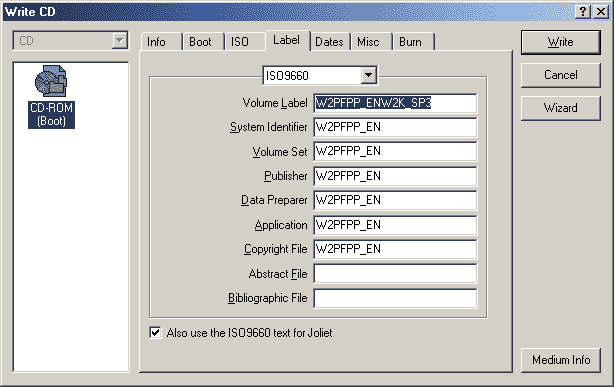This screenshot has width=614, height=387.
Task: Click into the Volume Label field
Action: (395, 103)
